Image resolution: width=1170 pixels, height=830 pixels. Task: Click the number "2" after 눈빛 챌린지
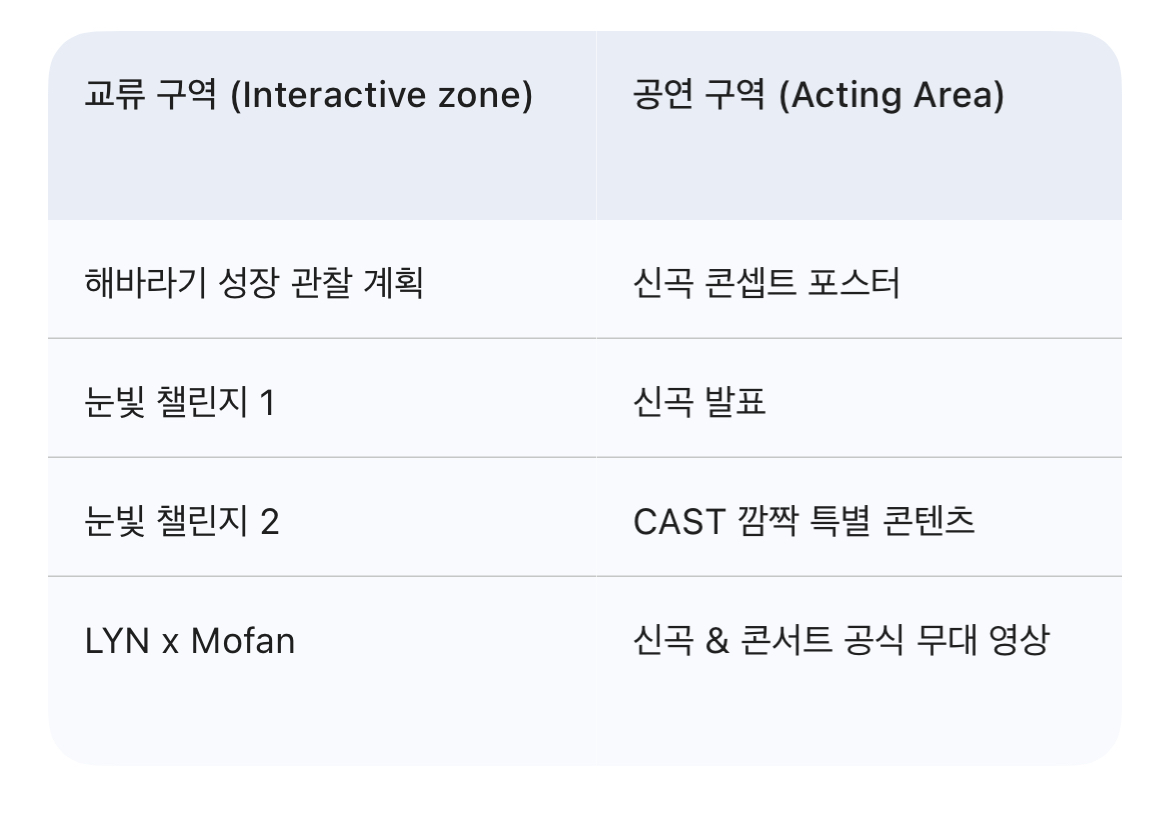[x=269, y=521]
